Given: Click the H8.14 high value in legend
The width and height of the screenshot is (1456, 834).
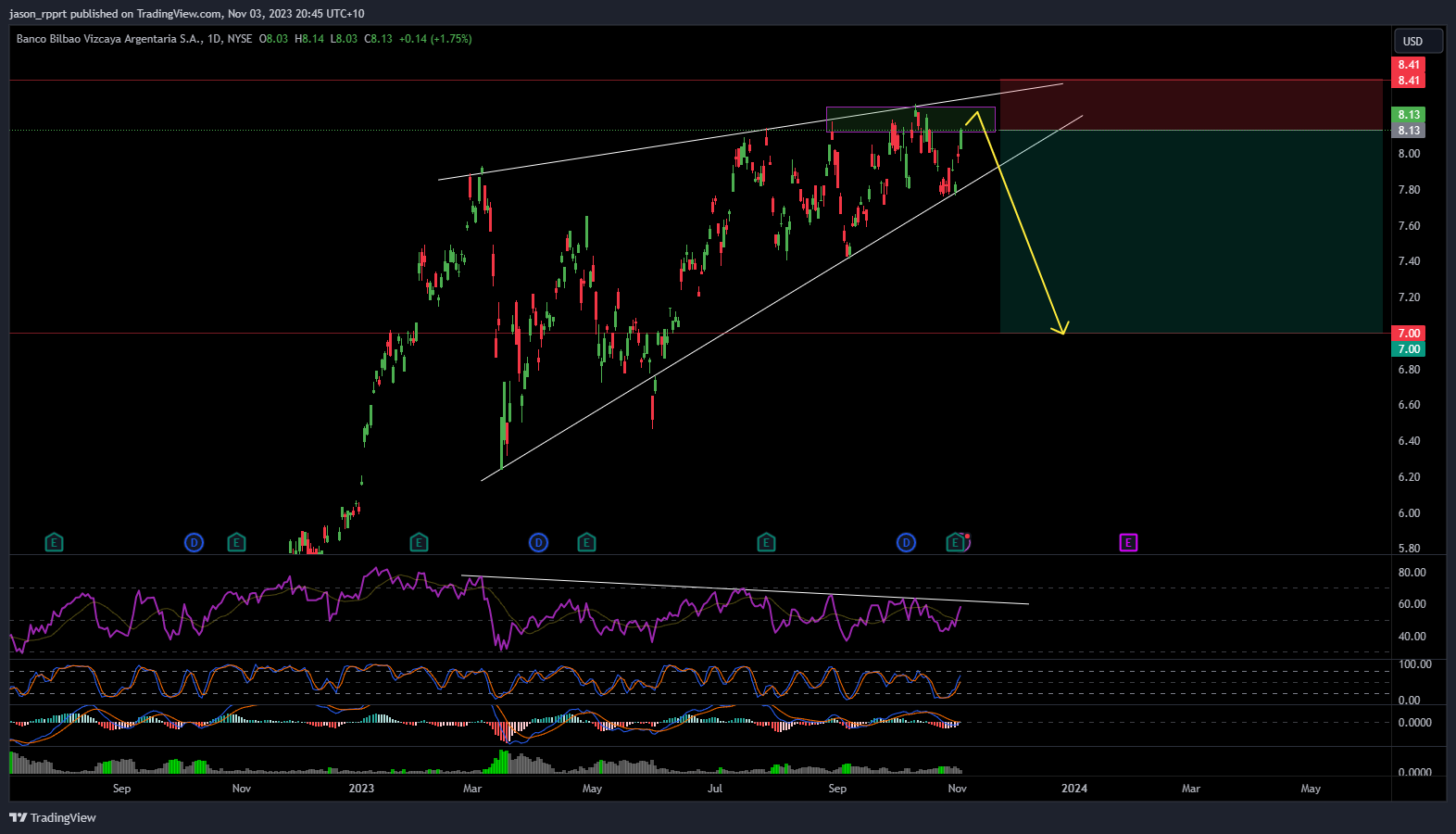Looking at the screenshot, I should [309, 39].
